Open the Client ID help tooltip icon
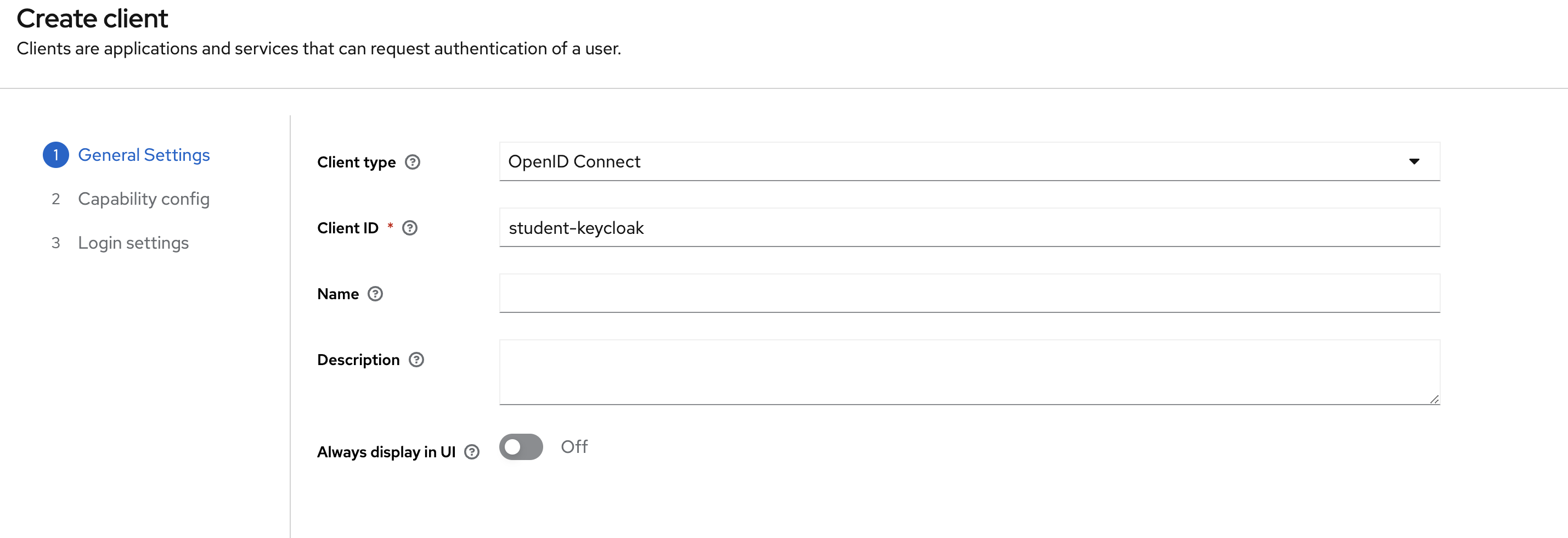 tap(410, 228)
